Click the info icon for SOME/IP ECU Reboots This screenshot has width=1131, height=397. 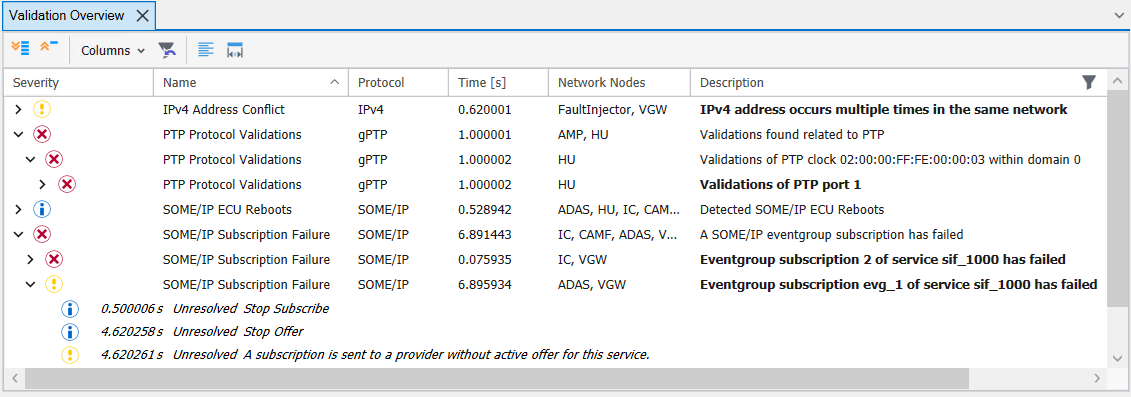click(x=43, y=209)
